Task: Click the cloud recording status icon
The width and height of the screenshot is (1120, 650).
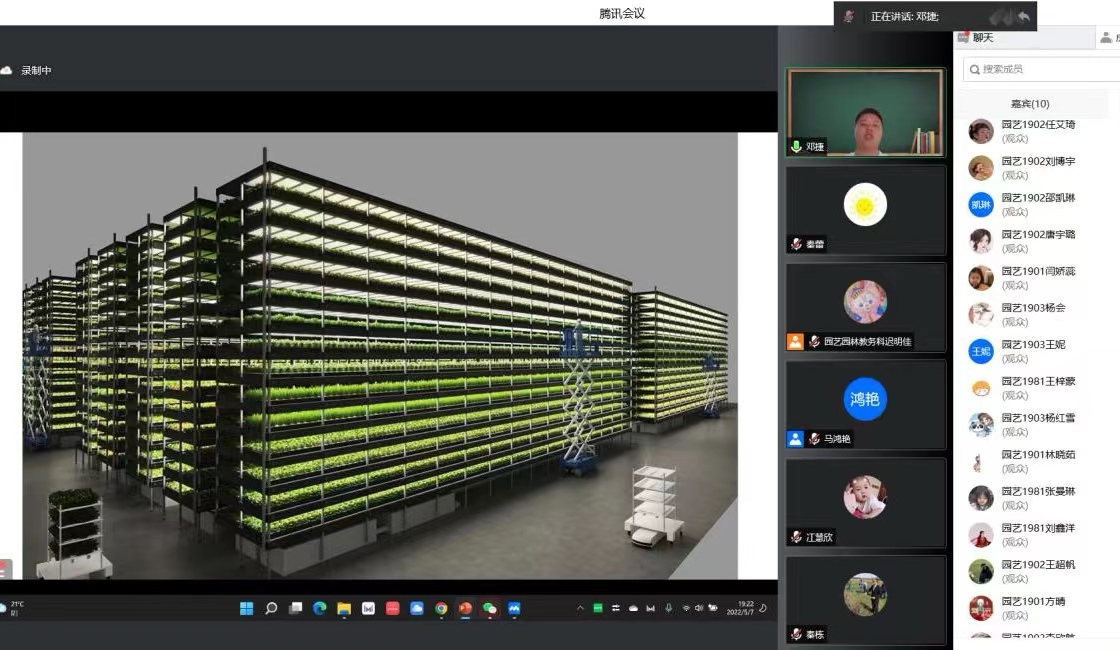Action: pyautogui.click(x=7, y=70)
